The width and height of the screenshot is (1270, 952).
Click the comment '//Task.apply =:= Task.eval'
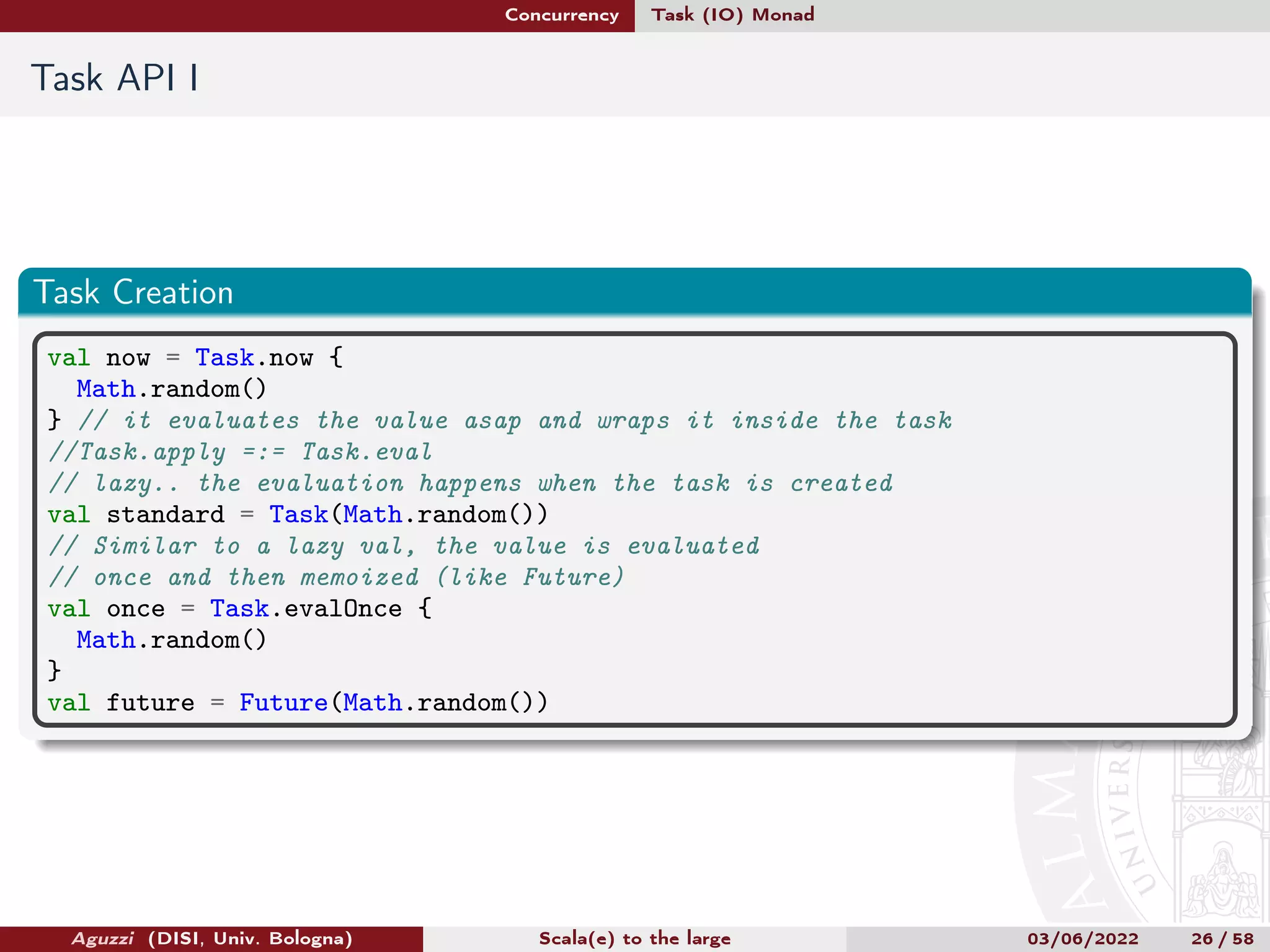tap(240, 452)
